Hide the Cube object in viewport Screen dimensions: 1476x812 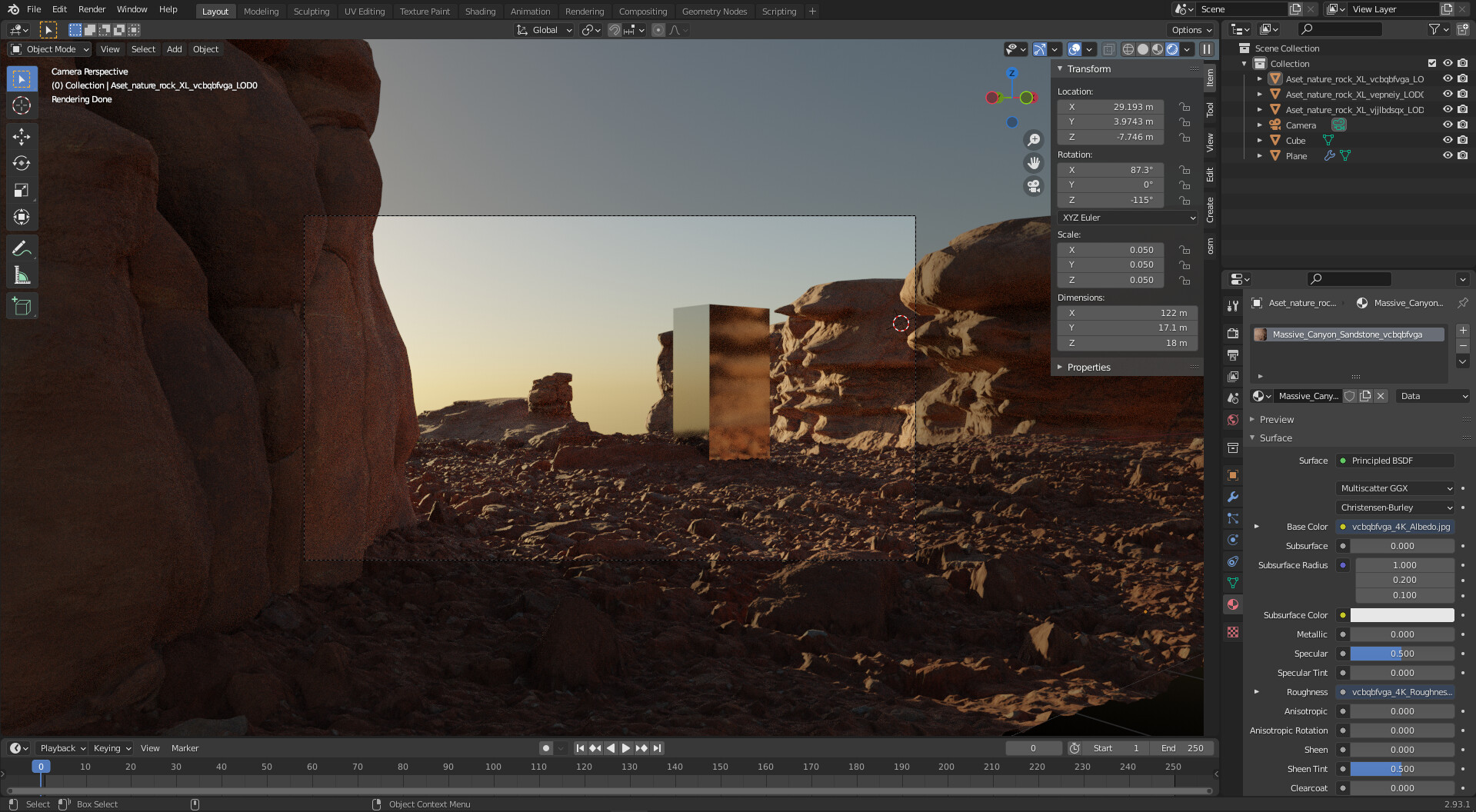point(1448,140)
